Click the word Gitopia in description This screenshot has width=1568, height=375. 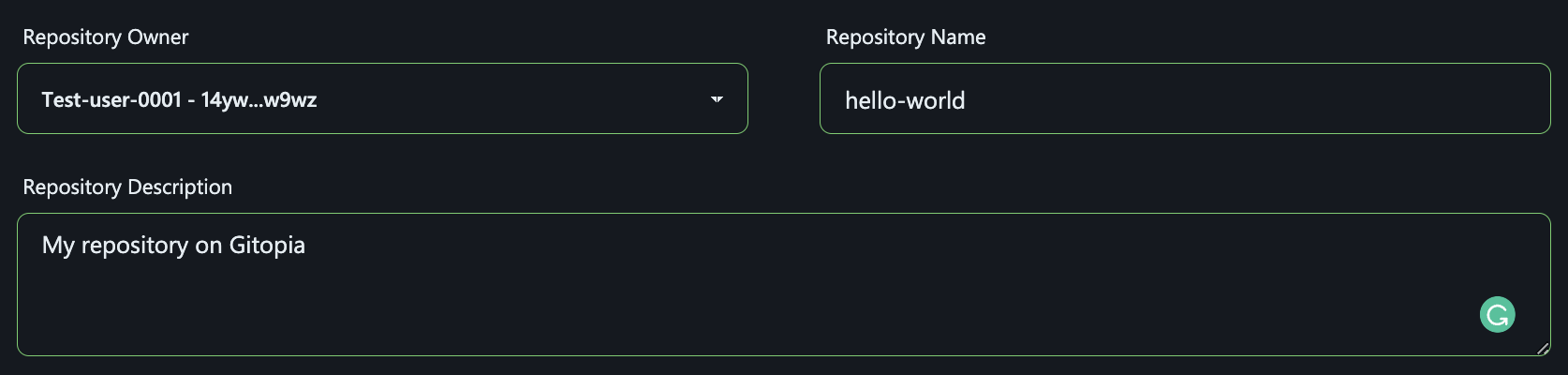(267, 246)
